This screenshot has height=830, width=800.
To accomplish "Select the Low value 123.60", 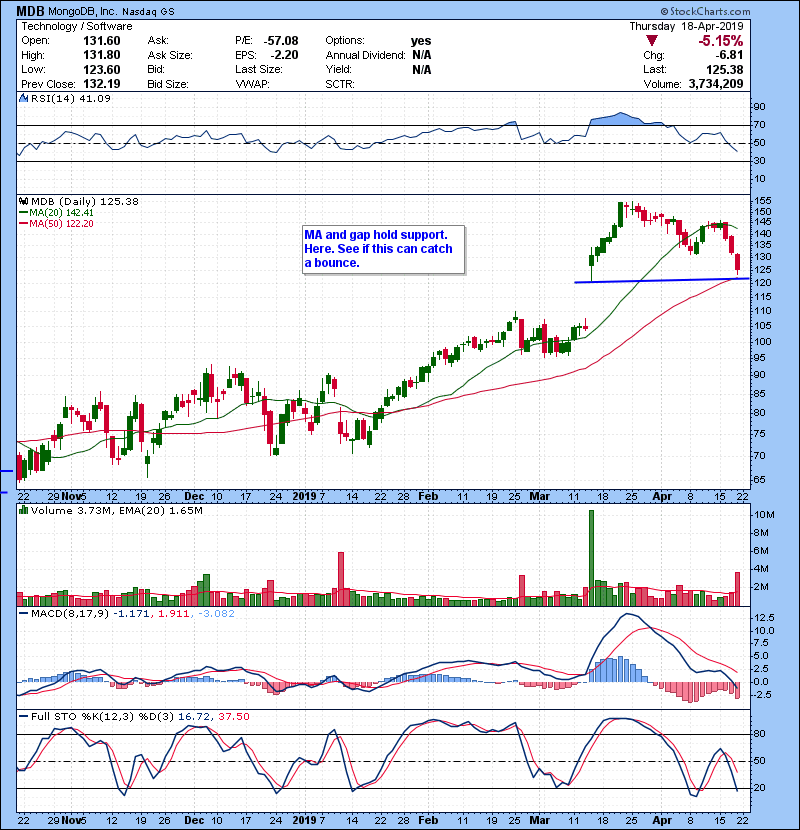I will 102,70.
